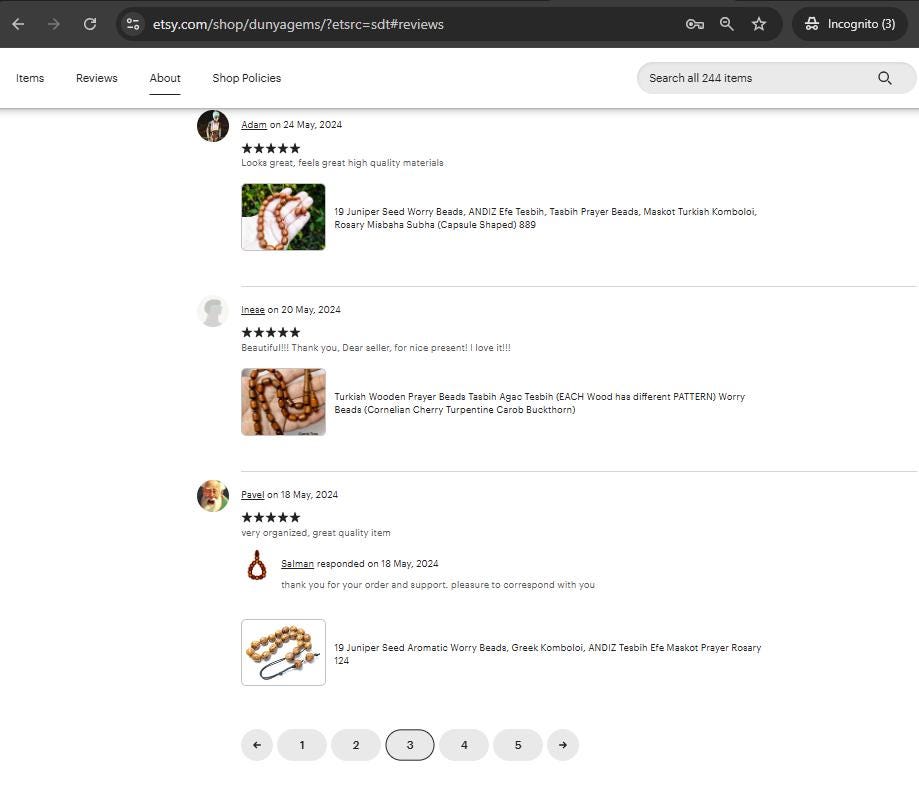Click the zoom magnifier icon in address bar
Image resolution: width=919 pixels, height=801 pixels.
pyautogui.click(x=727, y=24)
